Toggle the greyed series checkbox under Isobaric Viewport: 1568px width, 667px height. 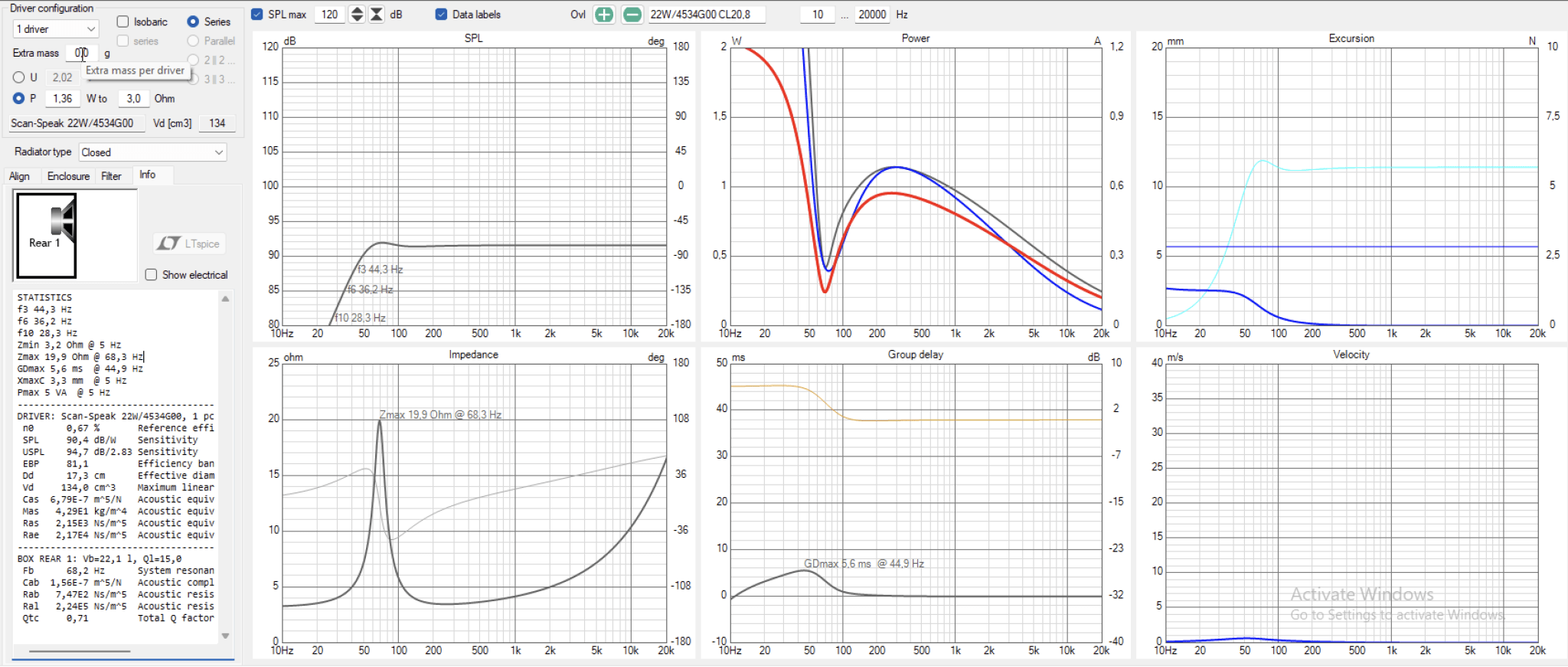pyautogui.click(x=122, y=41)
